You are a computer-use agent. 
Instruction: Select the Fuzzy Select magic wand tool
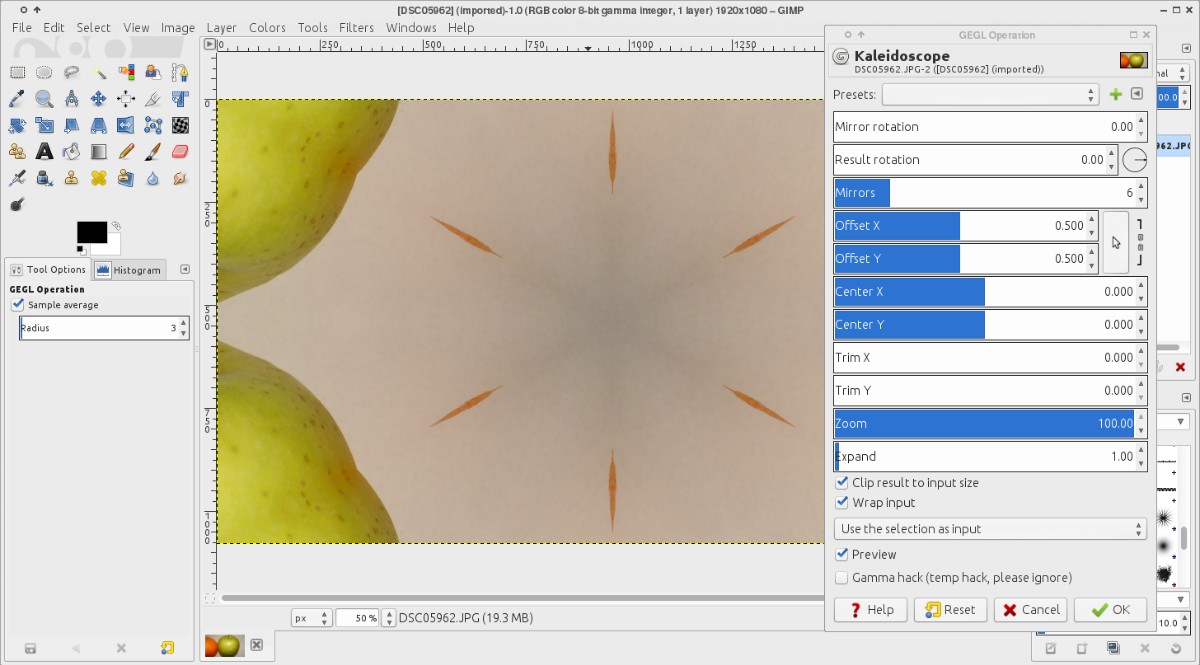tap(98, 72)
